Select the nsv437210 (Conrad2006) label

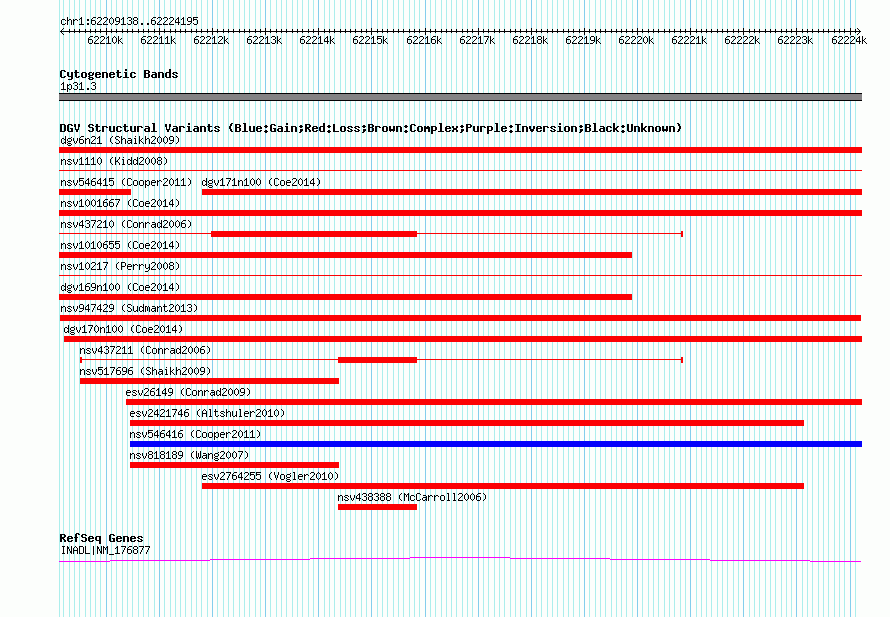126,224
